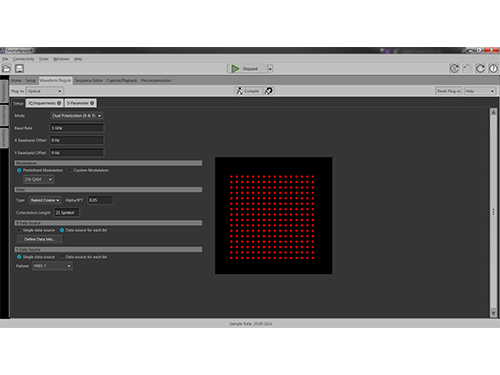Select the Custom Modulation radio button
The image size is (500, 375).
[70, 170]
